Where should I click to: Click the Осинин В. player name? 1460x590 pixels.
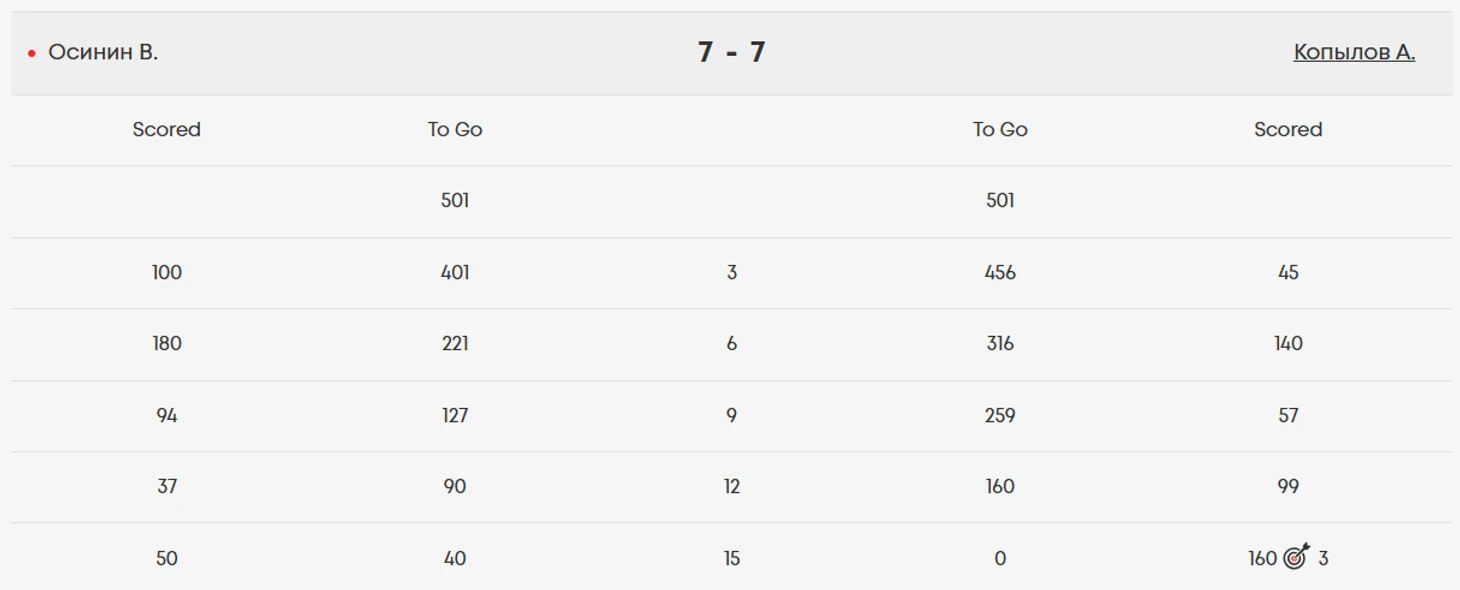pyautogui.click(x=103, y=52)
